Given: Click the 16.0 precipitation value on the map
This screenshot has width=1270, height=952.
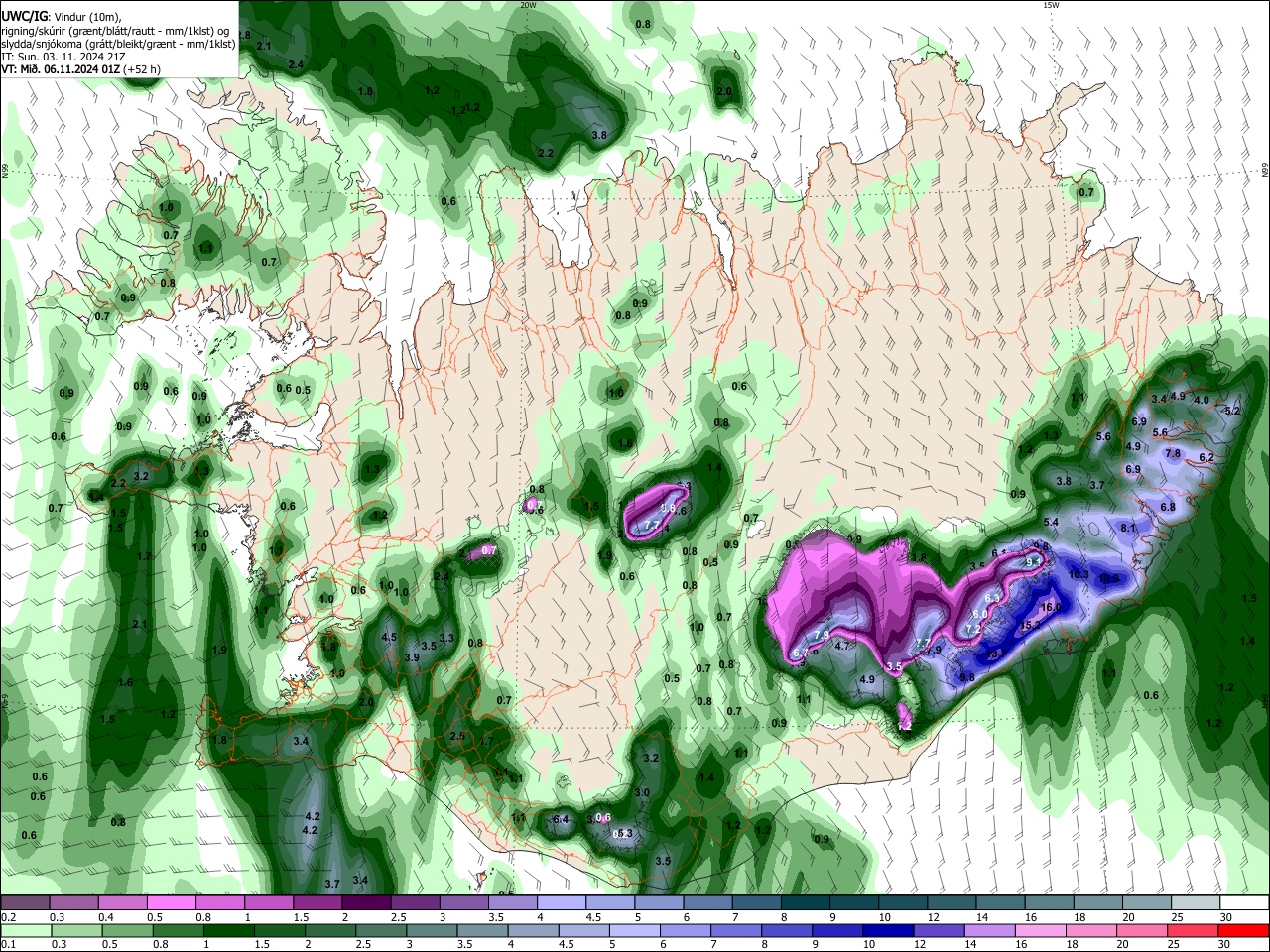Looking at the screenshot, I should point(1051,607).
